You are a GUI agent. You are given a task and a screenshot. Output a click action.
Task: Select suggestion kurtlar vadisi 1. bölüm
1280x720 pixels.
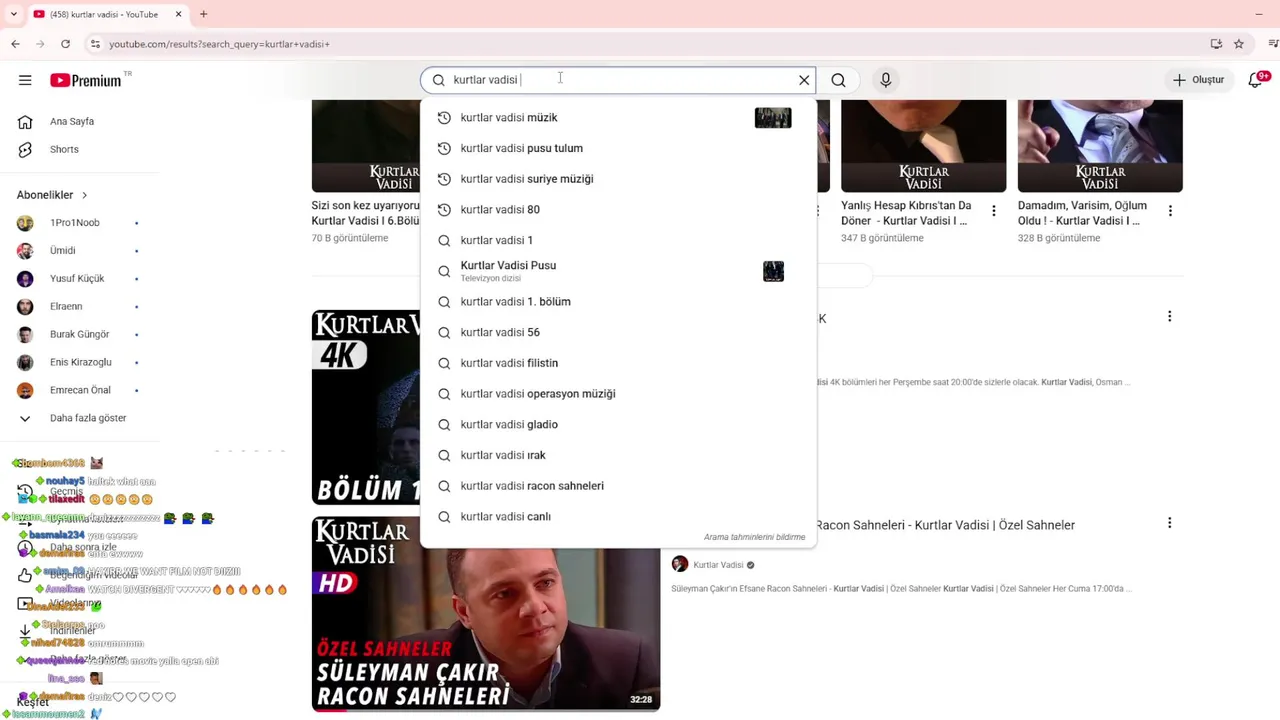tap(618, 302)
